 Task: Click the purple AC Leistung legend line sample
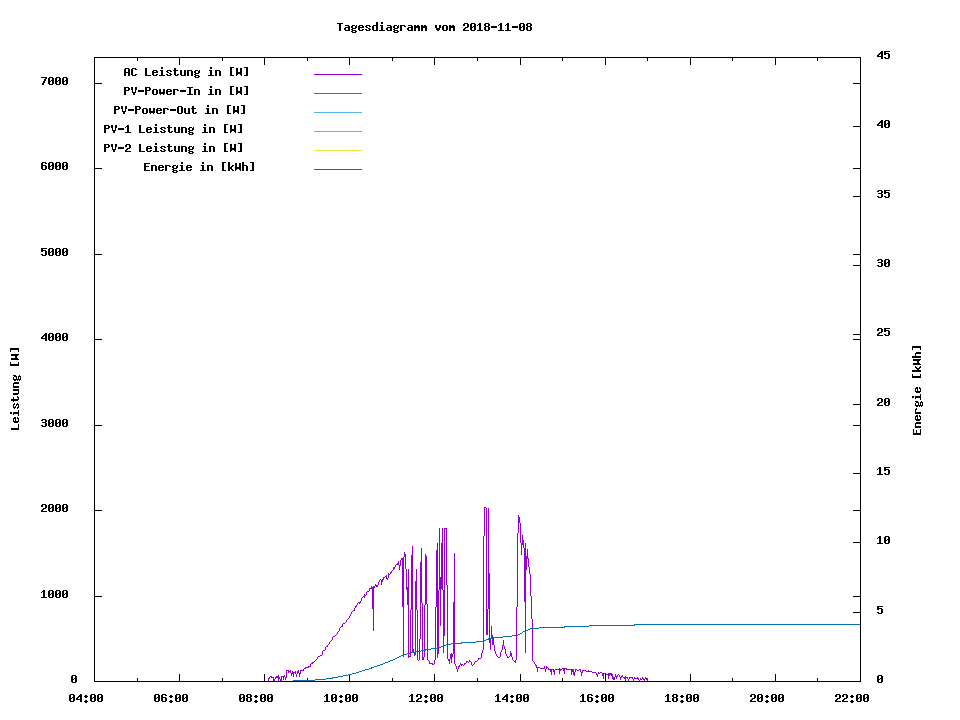[x=337, y=74]
